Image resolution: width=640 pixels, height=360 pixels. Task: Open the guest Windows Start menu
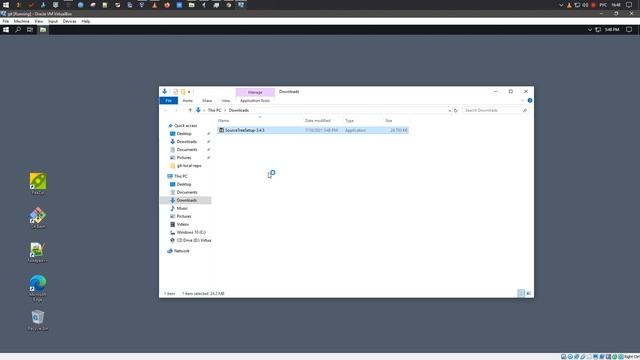6,30
